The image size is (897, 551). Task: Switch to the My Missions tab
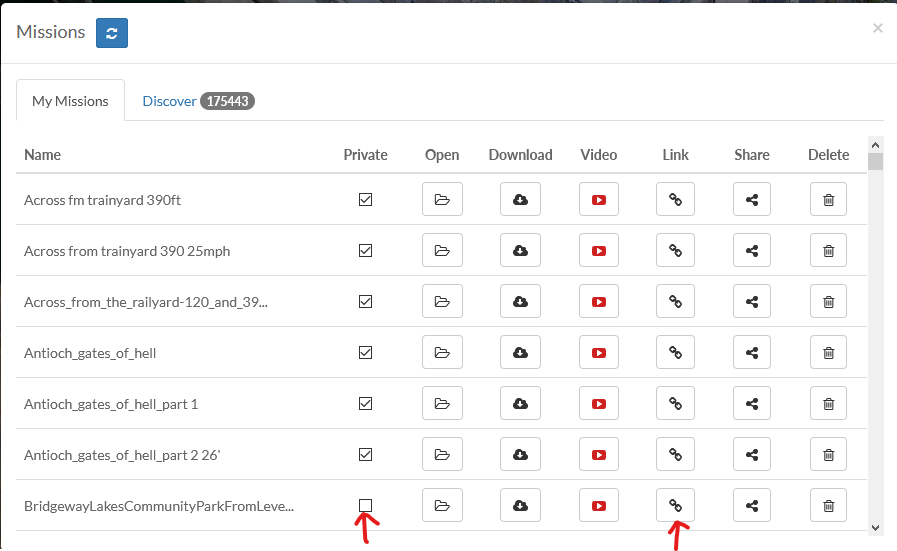(70, 101)
